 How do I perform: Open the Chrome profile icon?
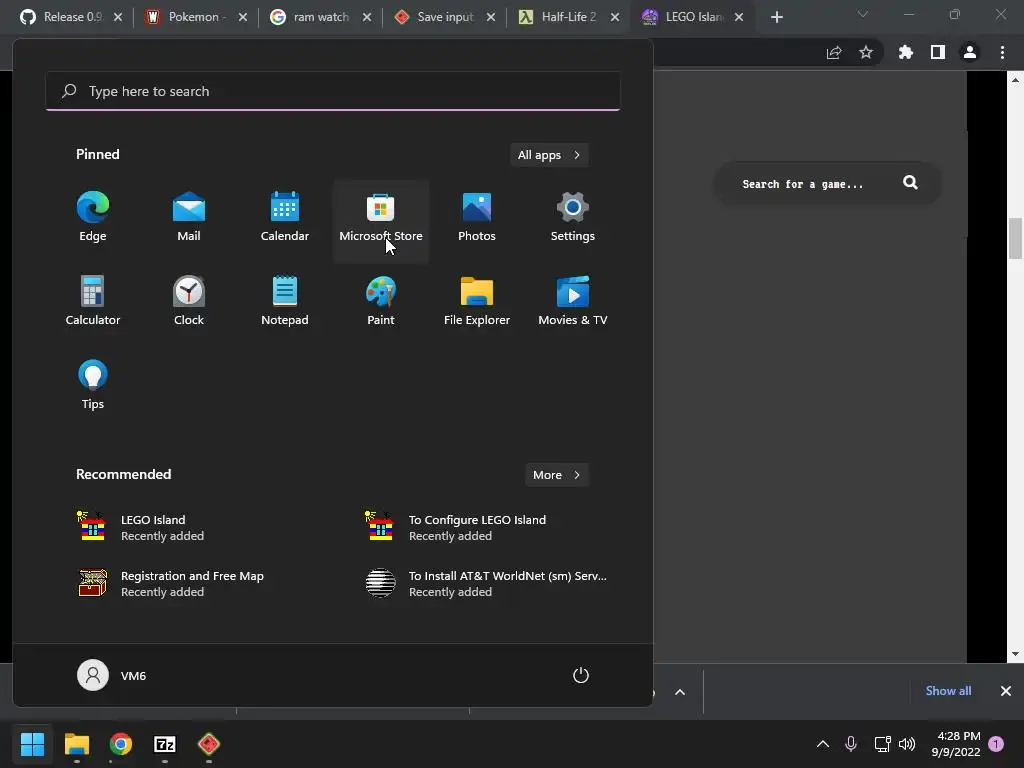970,52
